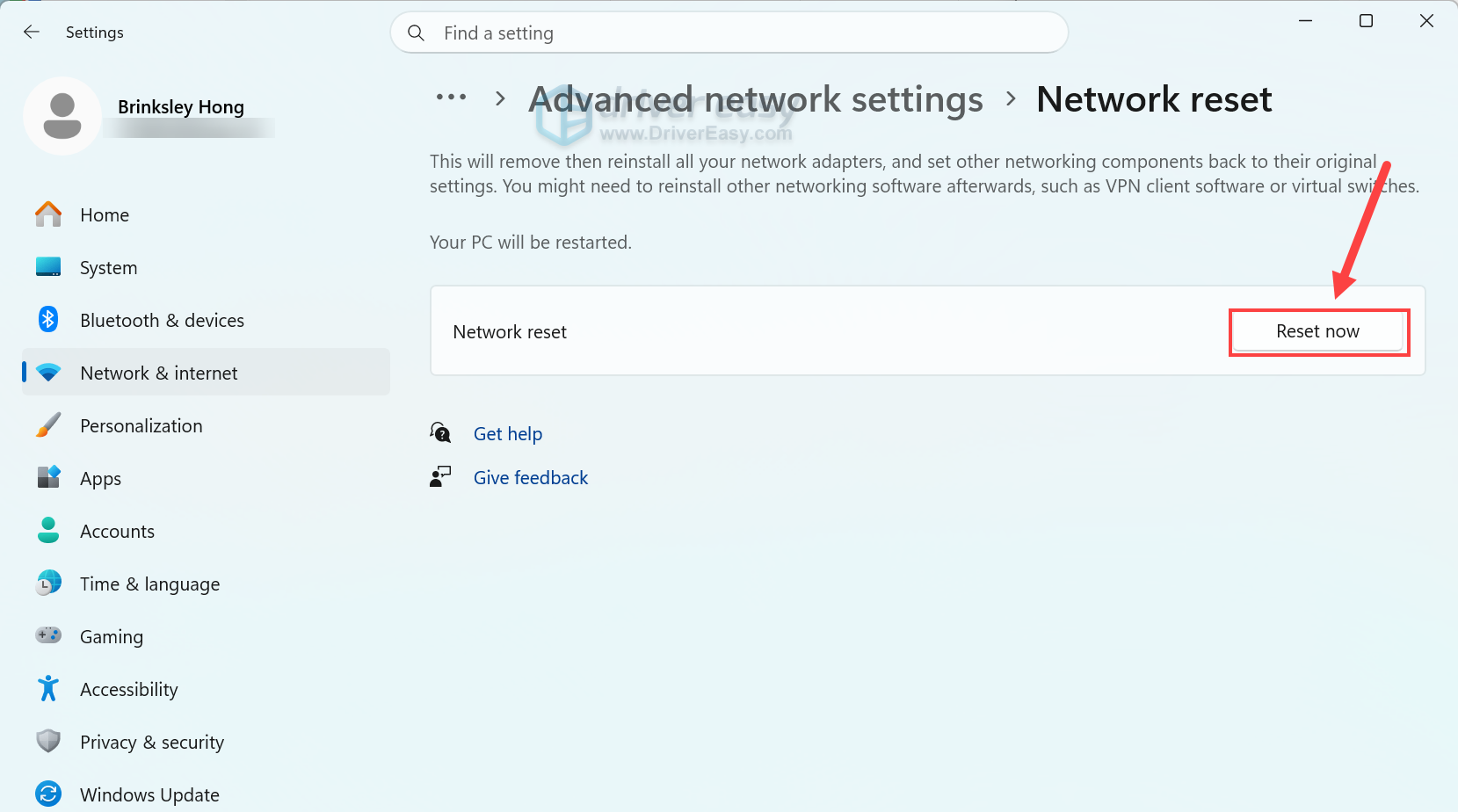Minimize the Settings window
The width and height of the screenshot is (1458, 812).
click(1306, 20)
